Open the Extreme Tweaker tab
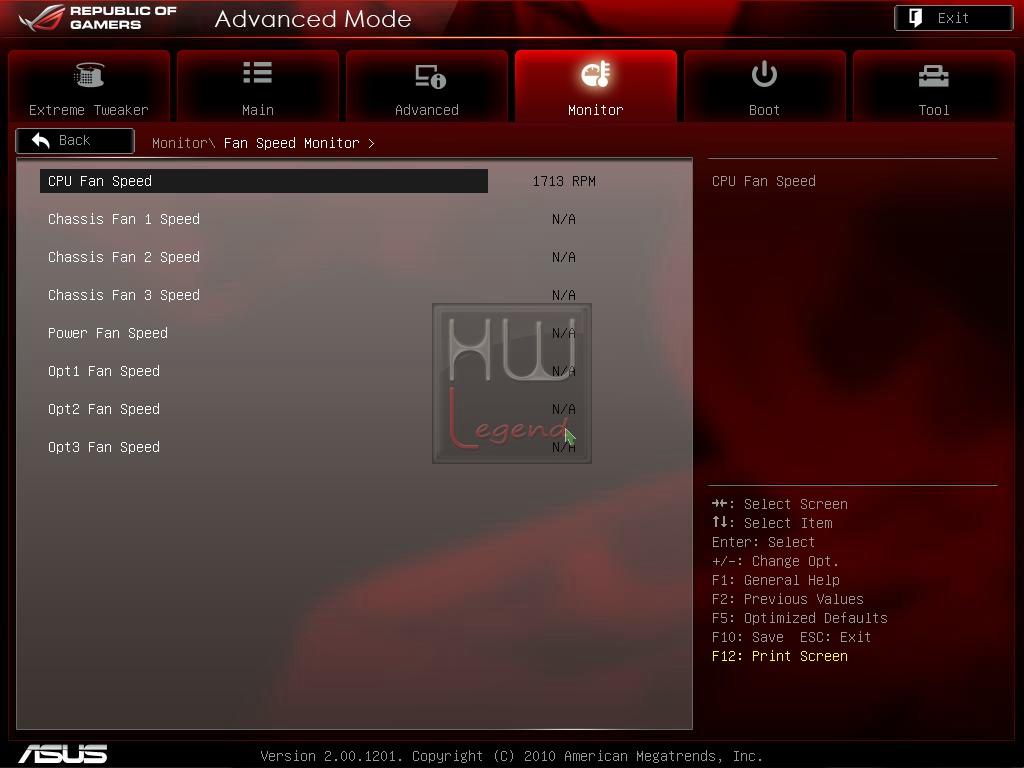This screenshot has height=768, width=1024. [89, 86]
